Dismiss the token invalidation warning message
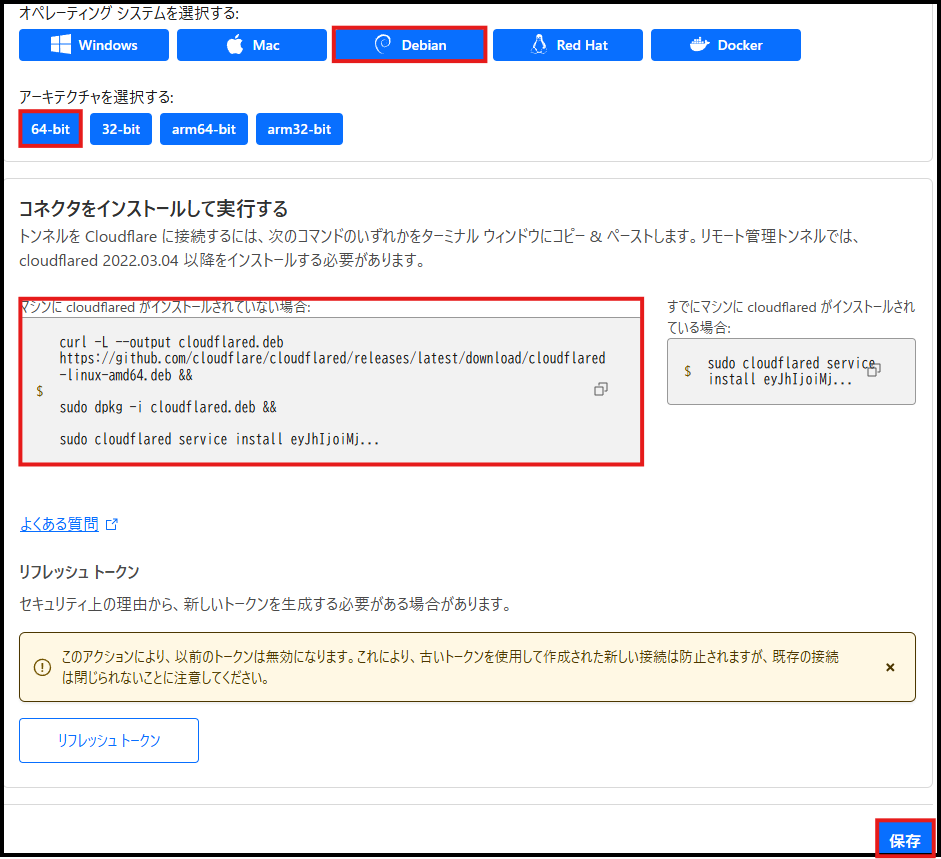This screenshot has width=941, height=859. pos(889,667)
